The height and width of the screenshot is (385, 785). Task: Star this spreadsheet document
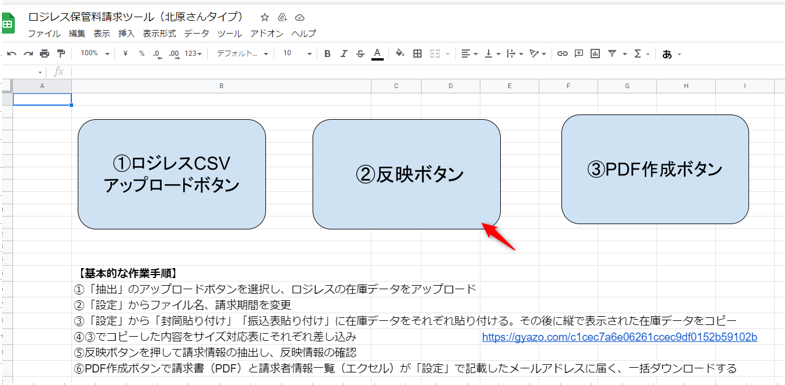coord(265,18)
